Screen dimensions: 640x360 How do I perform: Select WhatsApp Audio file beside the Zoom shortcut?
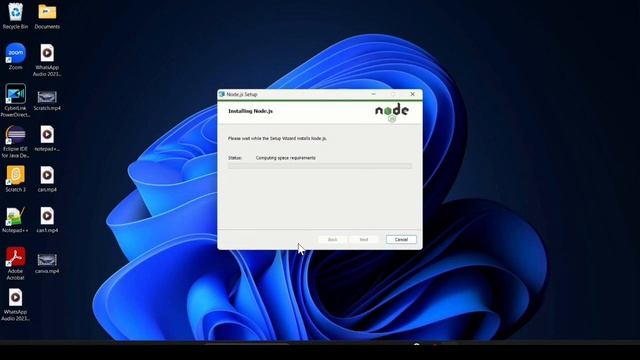(47, 60)
